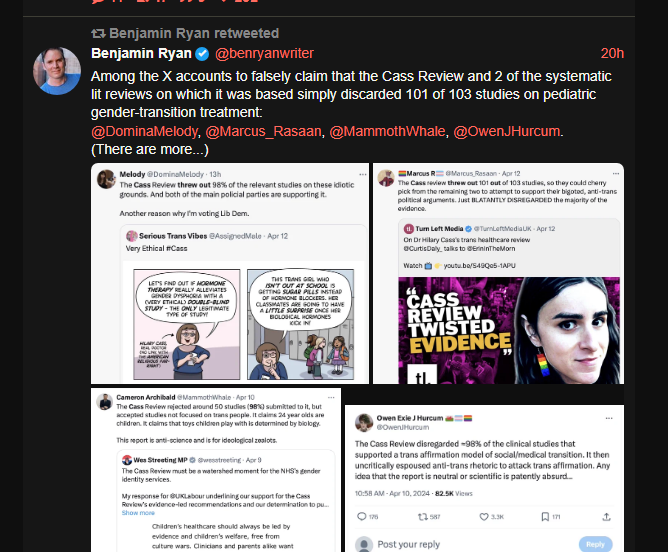The width and height of the screenshot is (668, 552).
Task: Open Benjamin Ryan's profile avatar
Action: (57, 71)
